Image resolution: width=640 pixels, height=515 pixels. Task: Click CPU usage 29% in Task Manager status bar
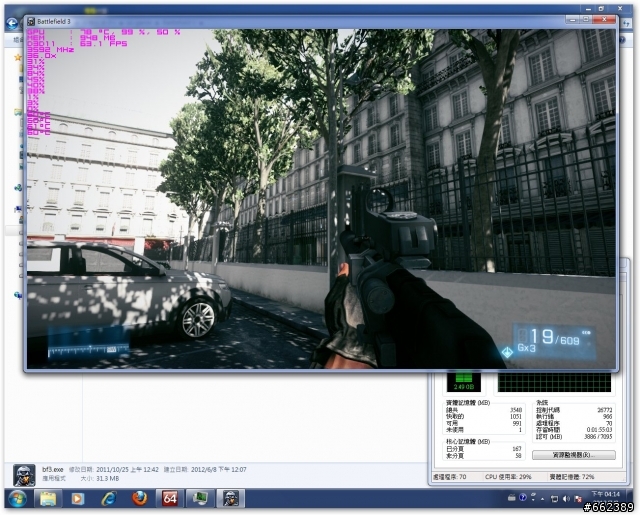[x=508, y=477]
